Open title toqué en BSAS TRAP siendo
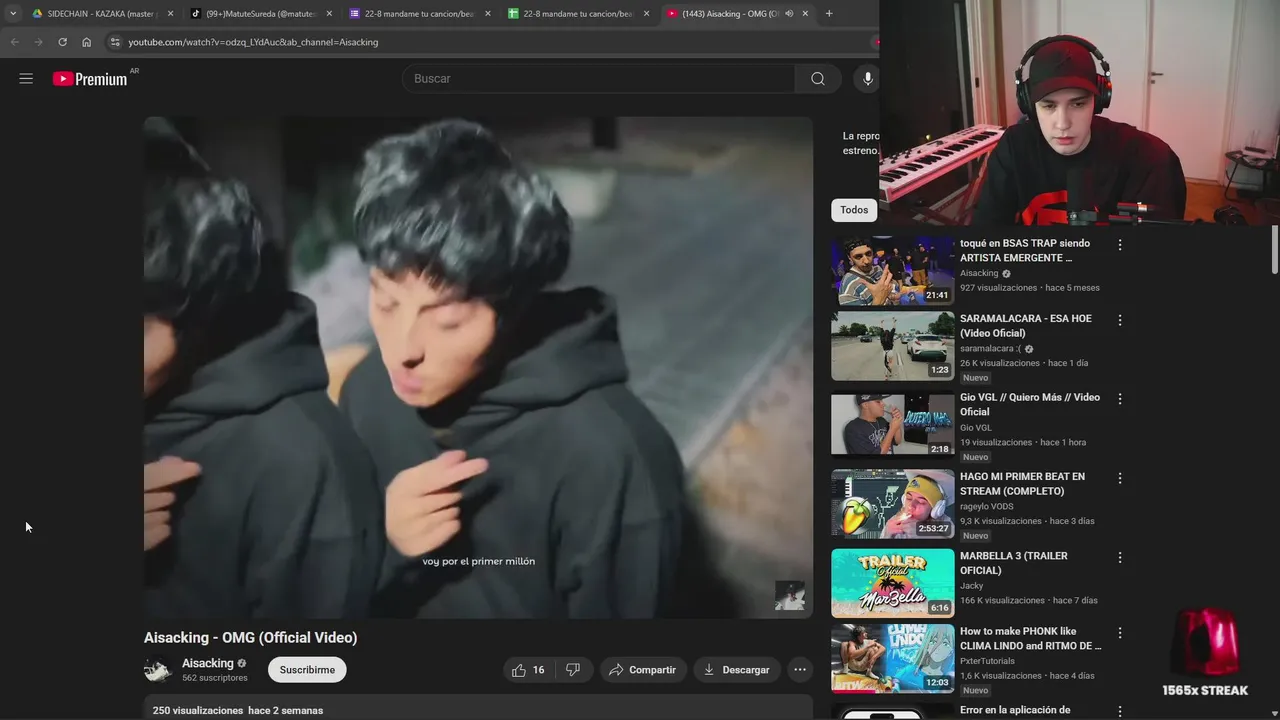1280x720 pixels. 1025,250
